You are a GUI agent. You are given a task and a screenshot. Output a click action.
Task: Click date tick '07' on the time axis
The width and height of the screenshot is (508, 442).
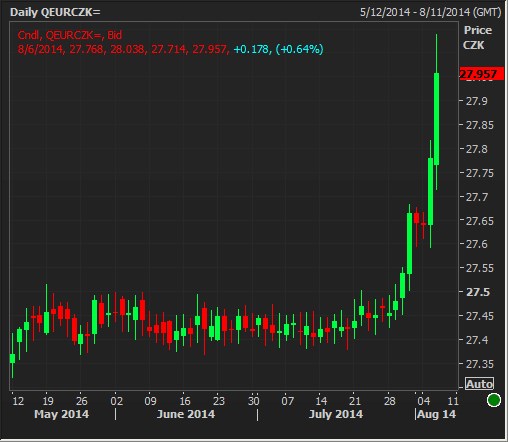[x=288, y=401]
